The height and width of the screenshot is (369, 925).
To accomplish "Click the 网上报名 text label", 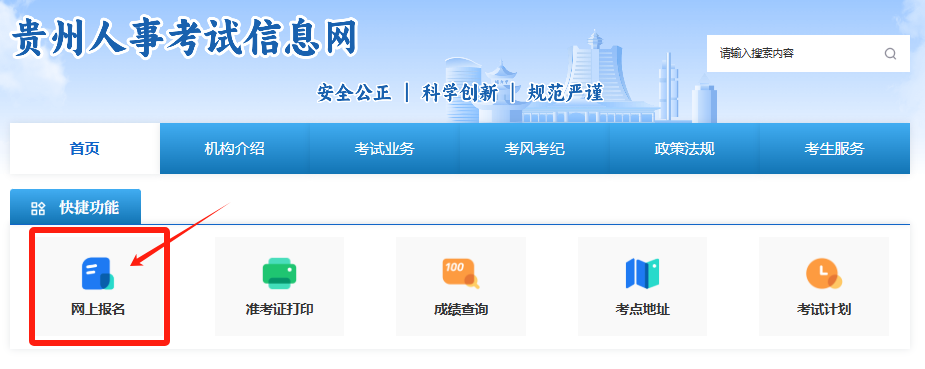I will [x=98, y=309].
